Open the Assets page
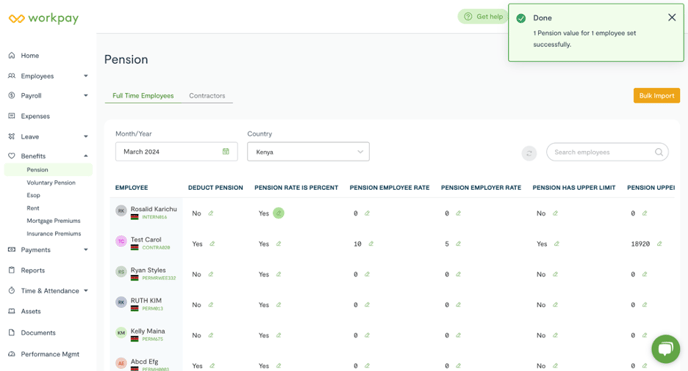688x371 pixels. pos(31,311)
